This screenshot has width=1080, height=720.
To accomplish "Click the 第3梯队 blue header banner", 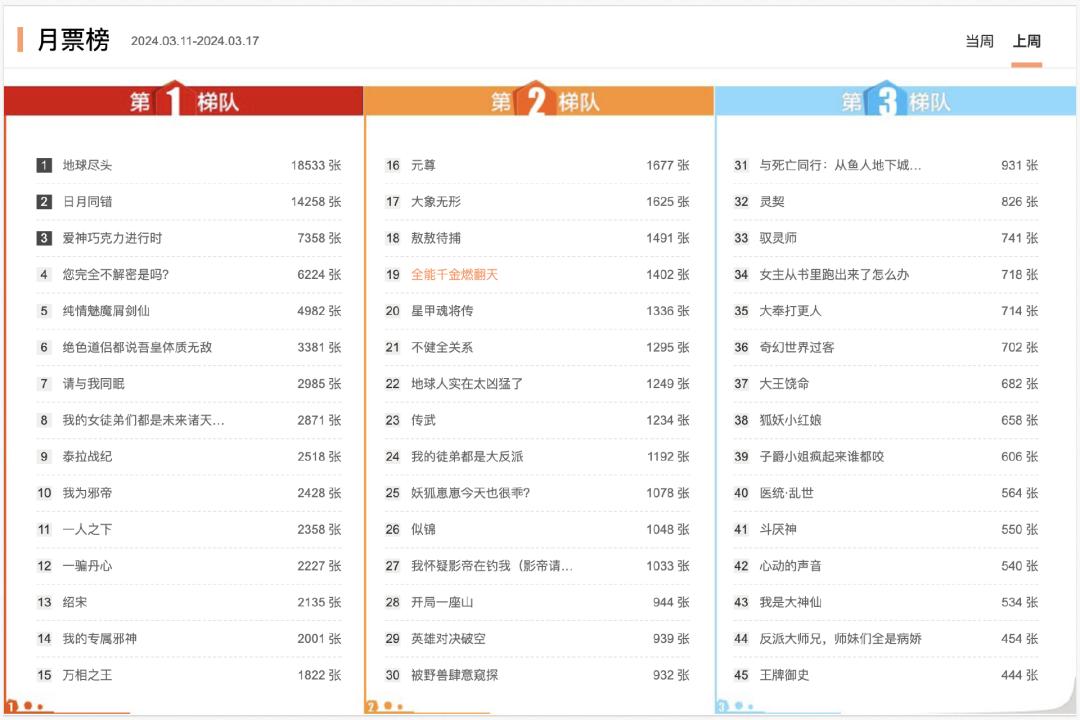I will click(x=895, y=101).
